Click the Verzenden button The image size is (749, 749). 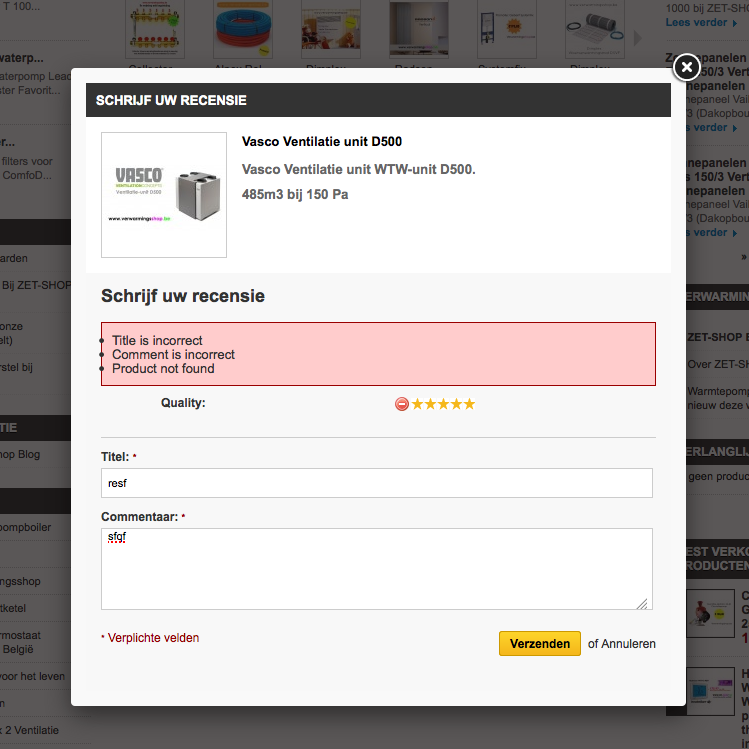(540, 643)
